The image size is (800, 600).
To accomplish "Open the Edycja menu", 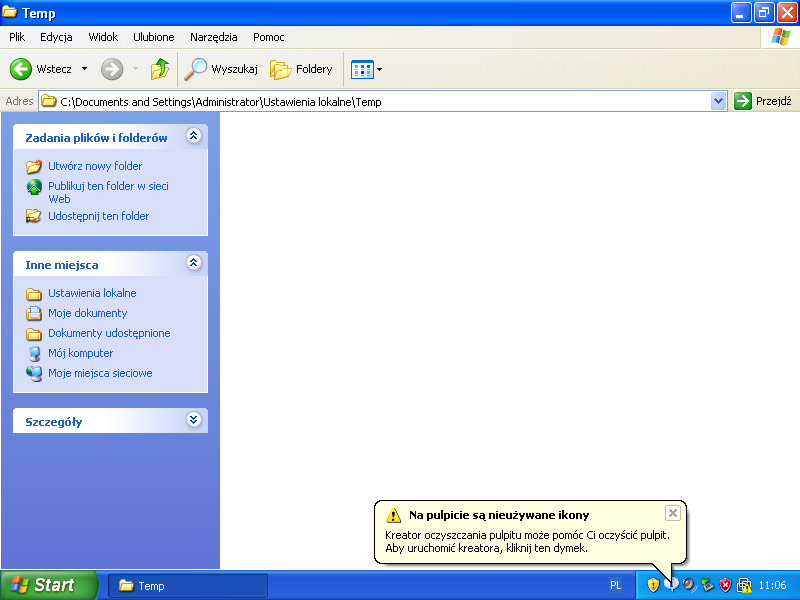I will (56, 37).
